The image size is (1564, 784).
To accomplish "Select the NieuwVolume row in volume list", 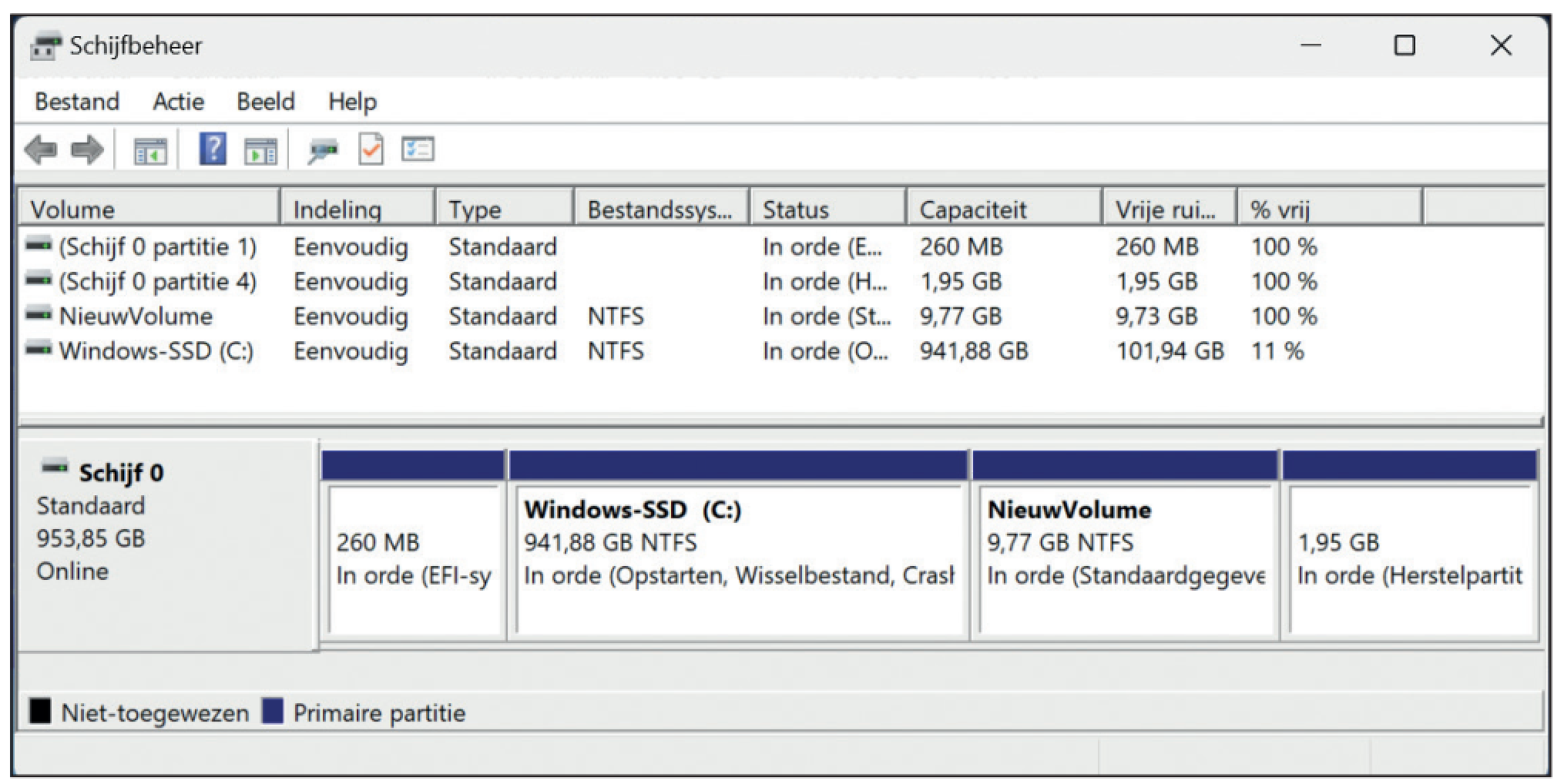I will click(x=136, y=317).
